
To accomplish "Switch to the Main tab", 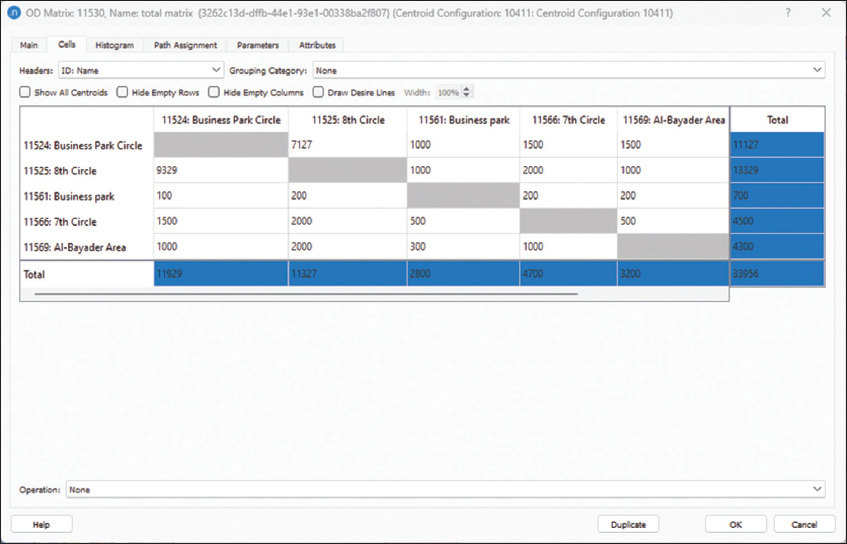I will tap(29, 45).
